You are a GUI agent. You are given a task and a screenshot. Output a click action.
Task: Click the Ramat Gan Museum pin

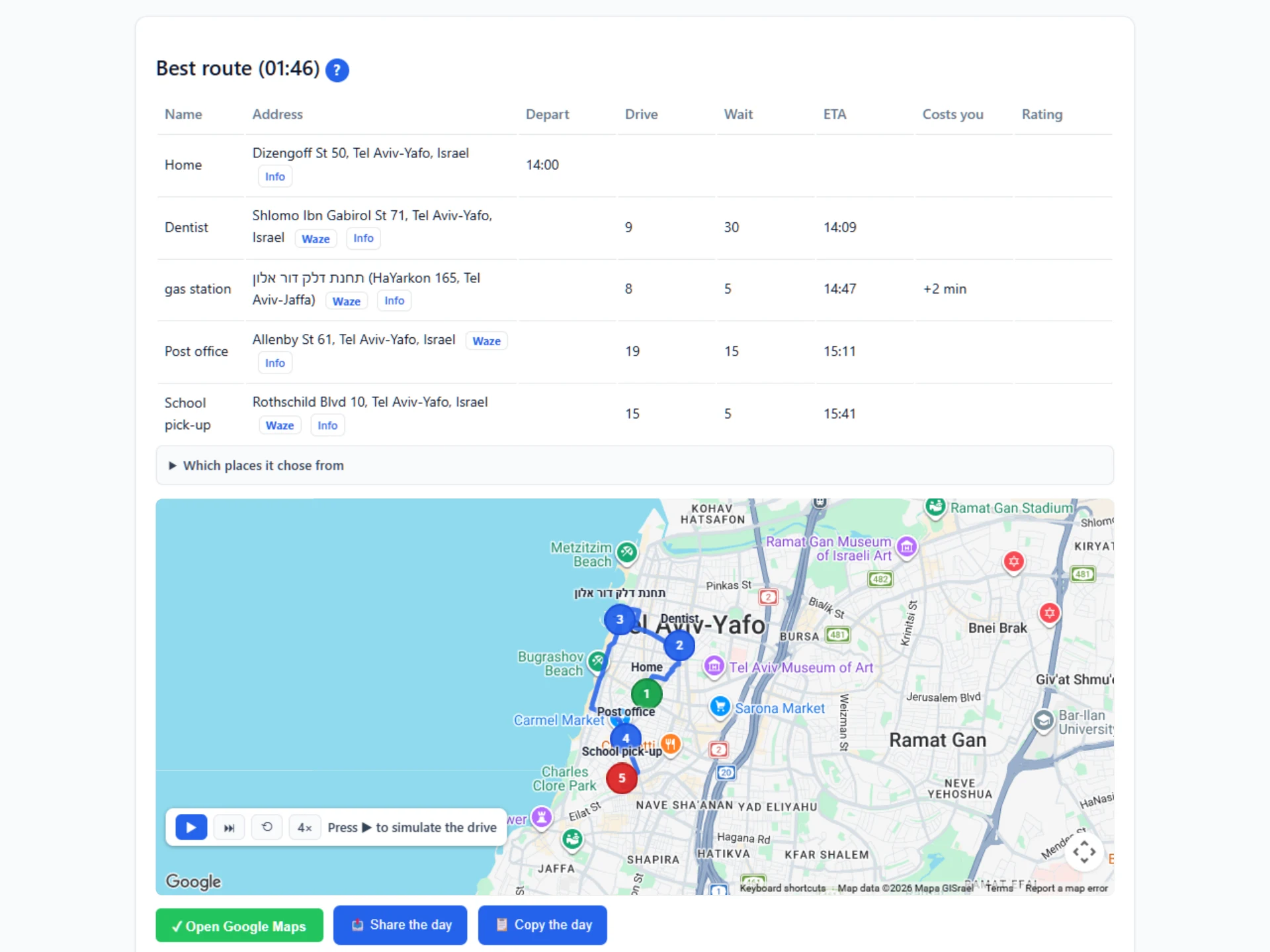coord(907,547)
